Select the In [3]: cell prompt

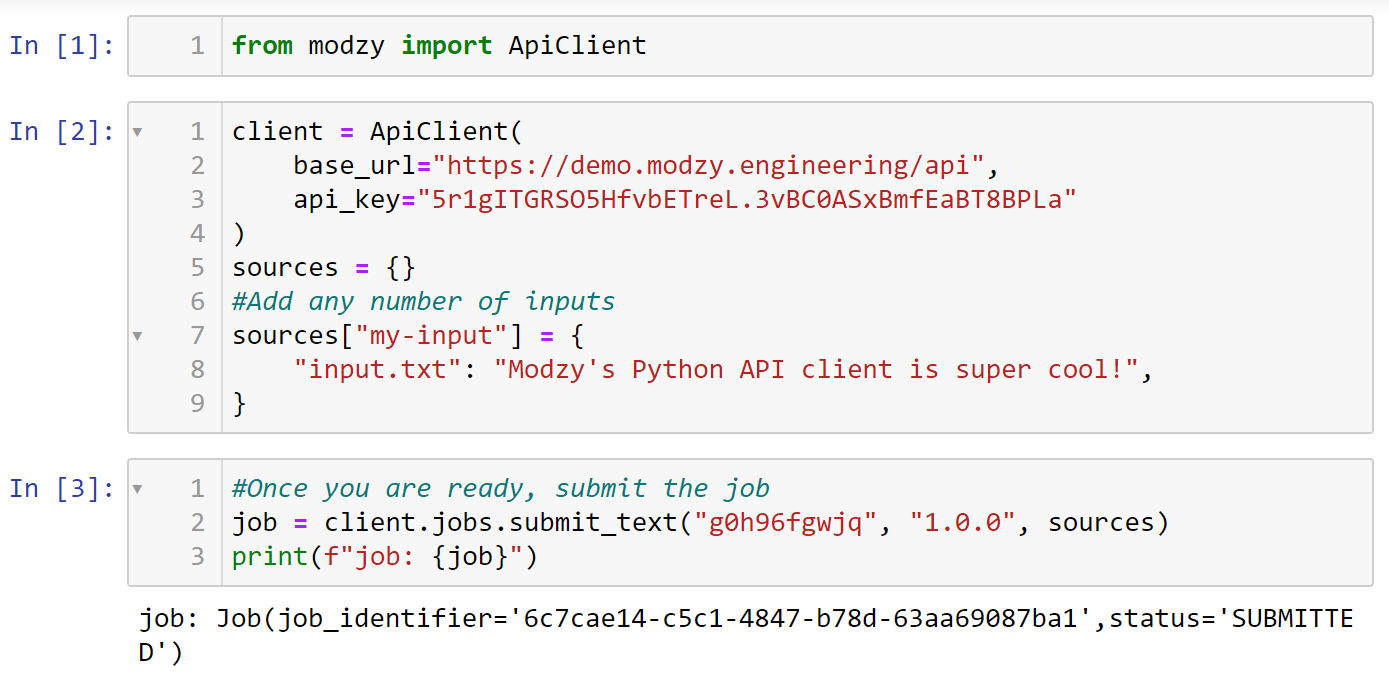pos(62,489)
